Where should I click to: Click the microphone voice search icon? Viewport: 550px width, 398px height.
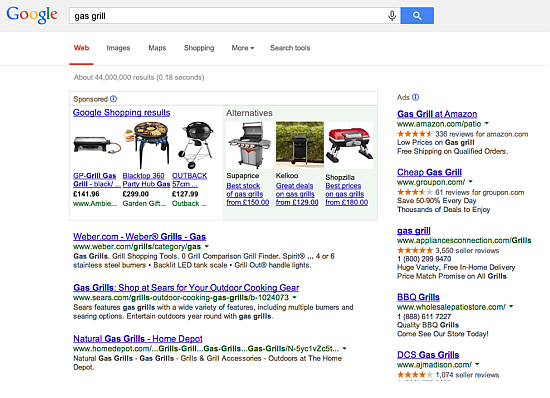[392, 15]
